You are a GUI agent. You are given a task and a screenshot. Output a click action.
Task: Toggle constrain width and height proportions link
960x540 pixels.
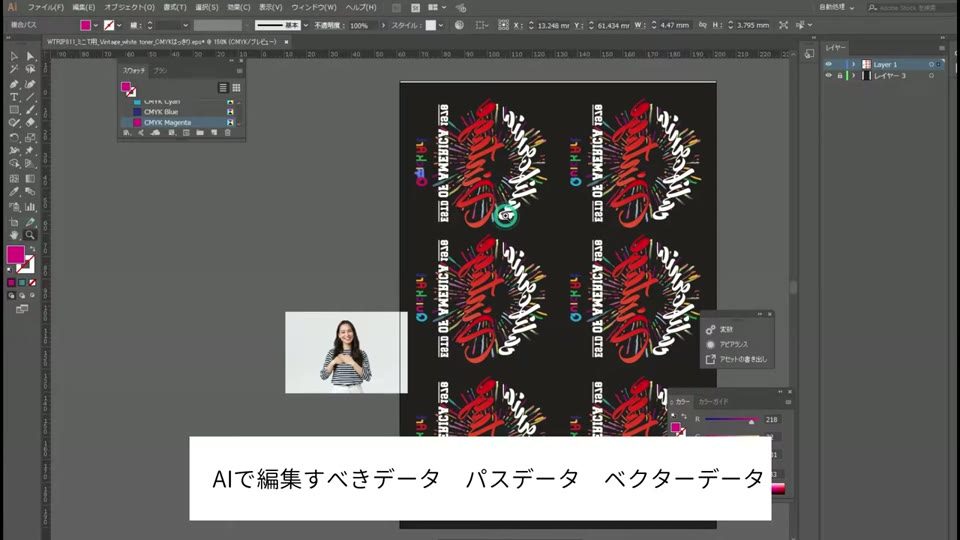coord(702,25)
